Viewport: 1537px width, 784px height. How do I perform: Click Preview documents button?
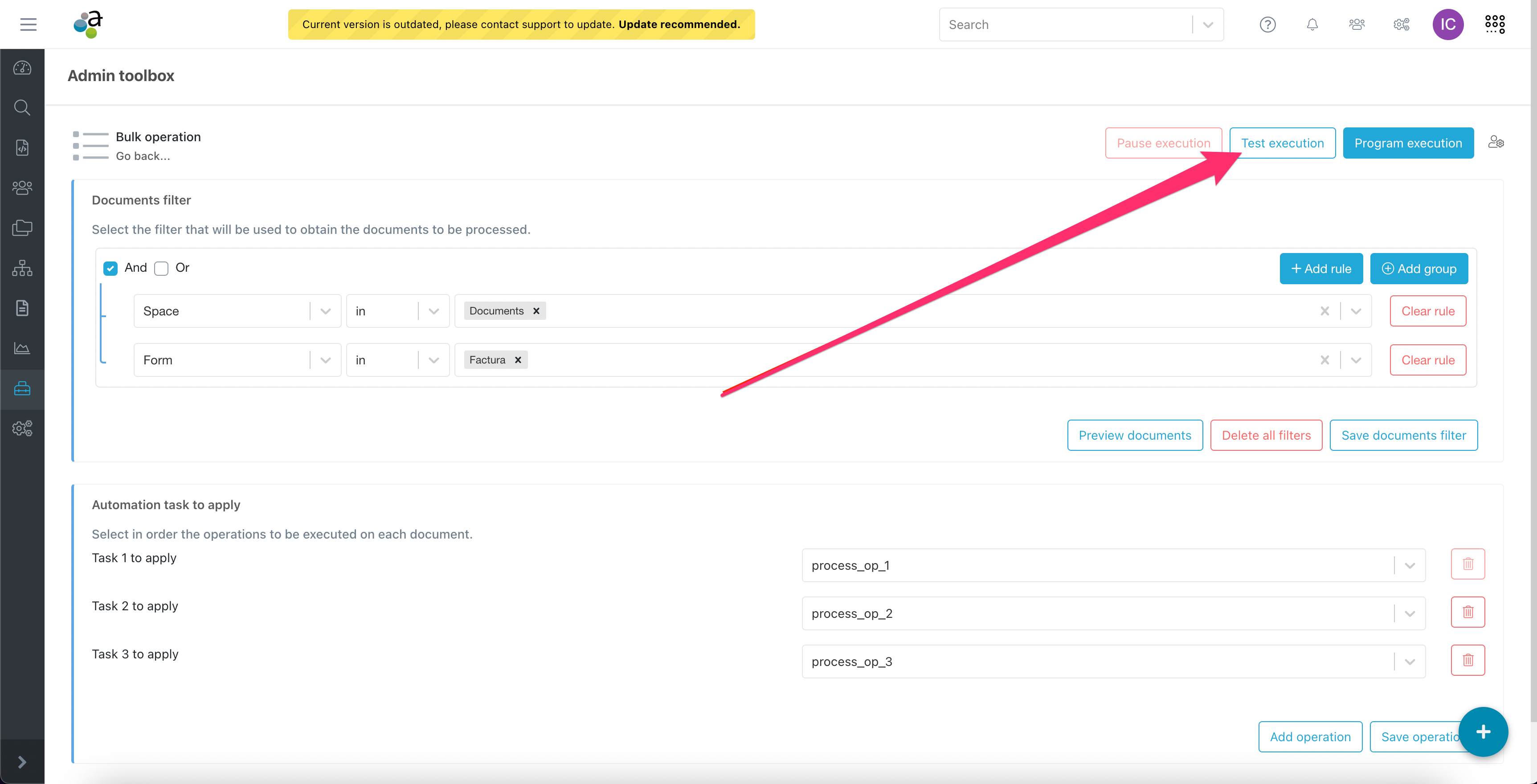coord(1134,435)
